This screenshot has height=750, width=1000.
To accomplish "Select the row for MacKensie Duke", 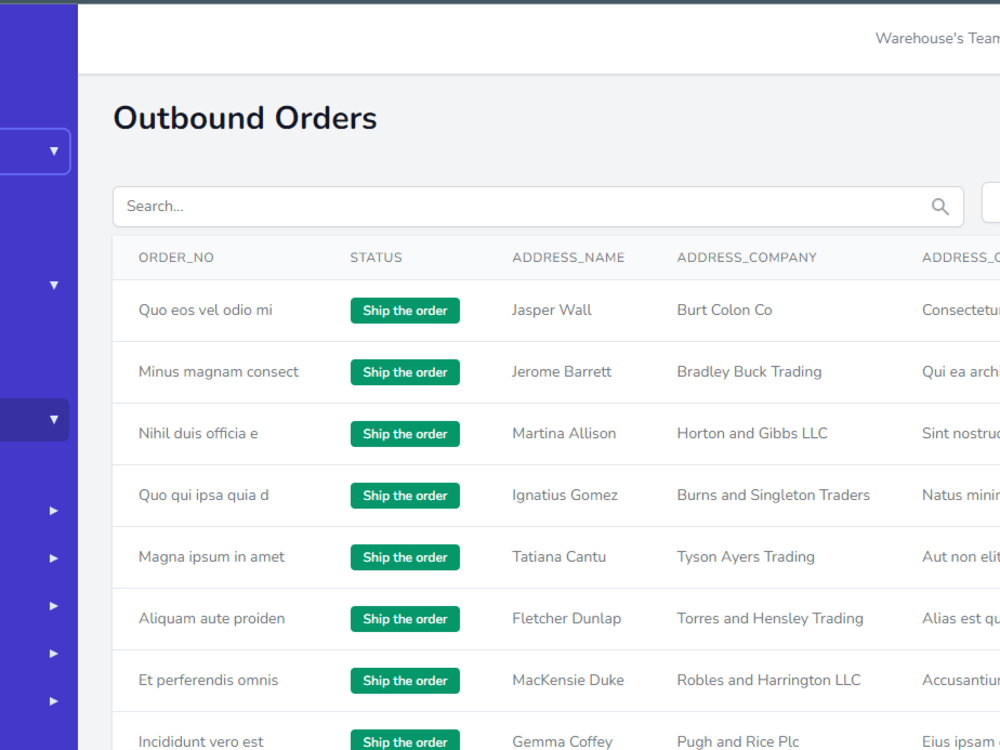I will click(568, 680).
